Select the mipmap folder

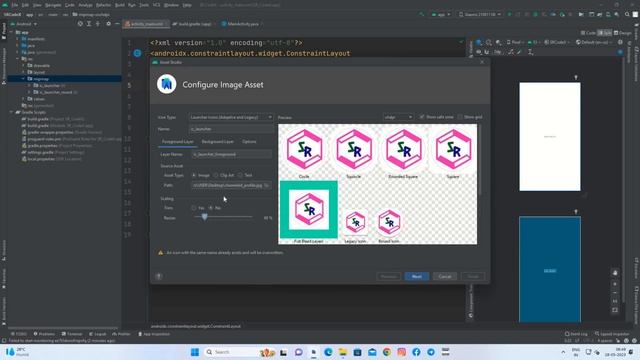[x=41, y=79]
